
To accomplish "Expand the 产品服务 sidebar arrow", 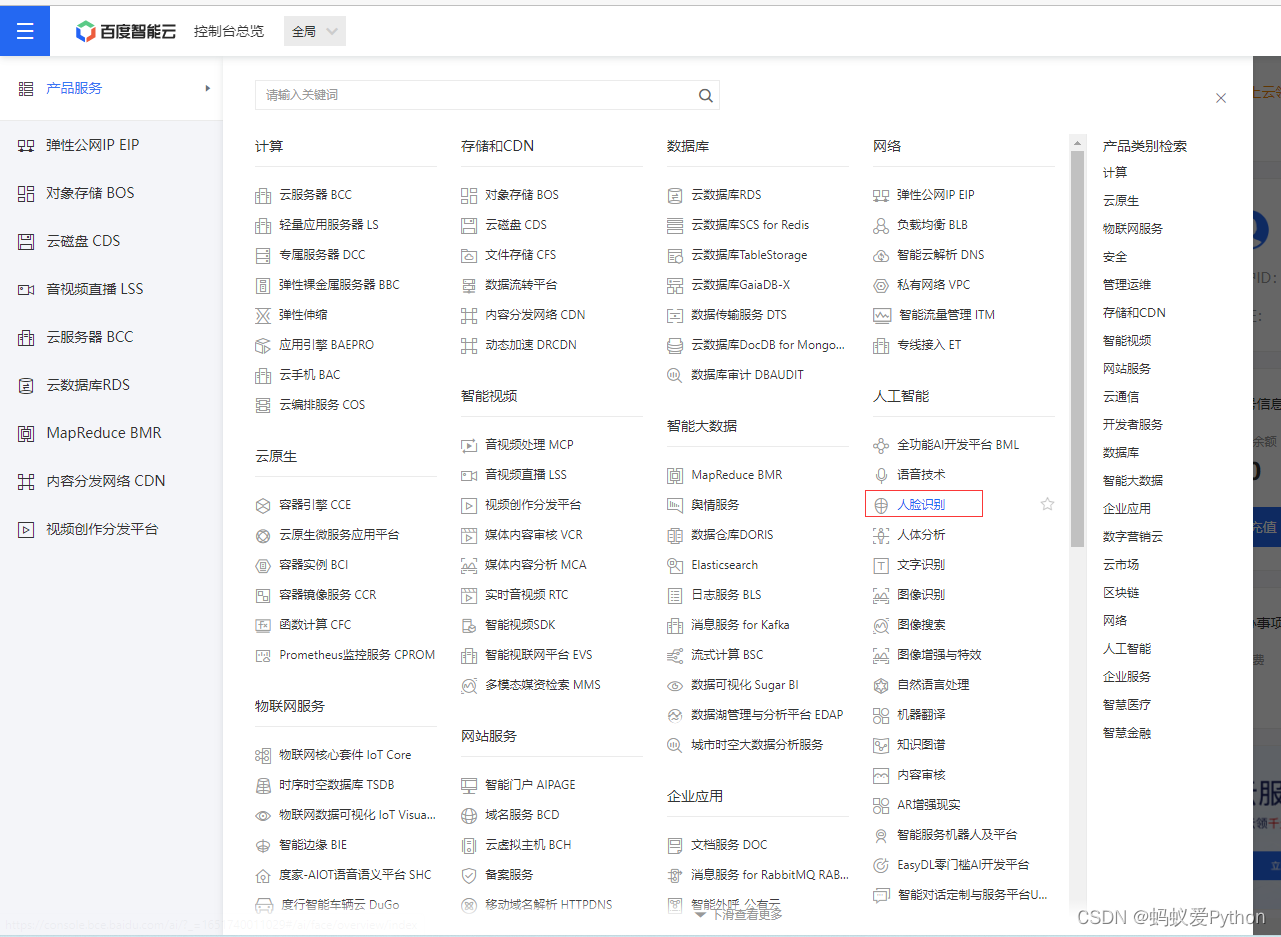I will click(208, 88).
